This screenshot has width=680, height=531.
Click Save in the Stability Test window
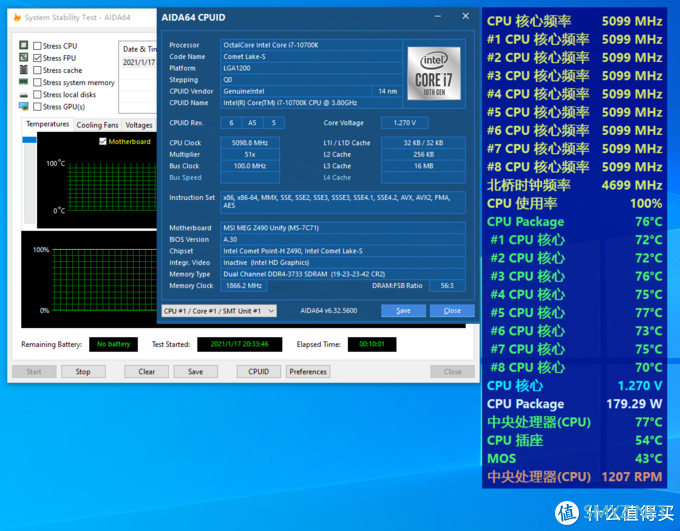[x=196, y=371]
